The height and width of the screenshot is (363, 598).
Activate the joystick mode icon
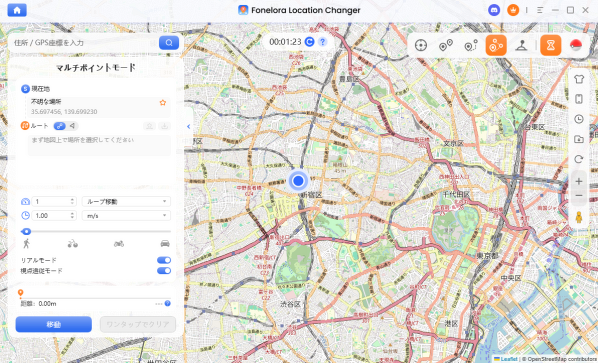tap(521, 46)
